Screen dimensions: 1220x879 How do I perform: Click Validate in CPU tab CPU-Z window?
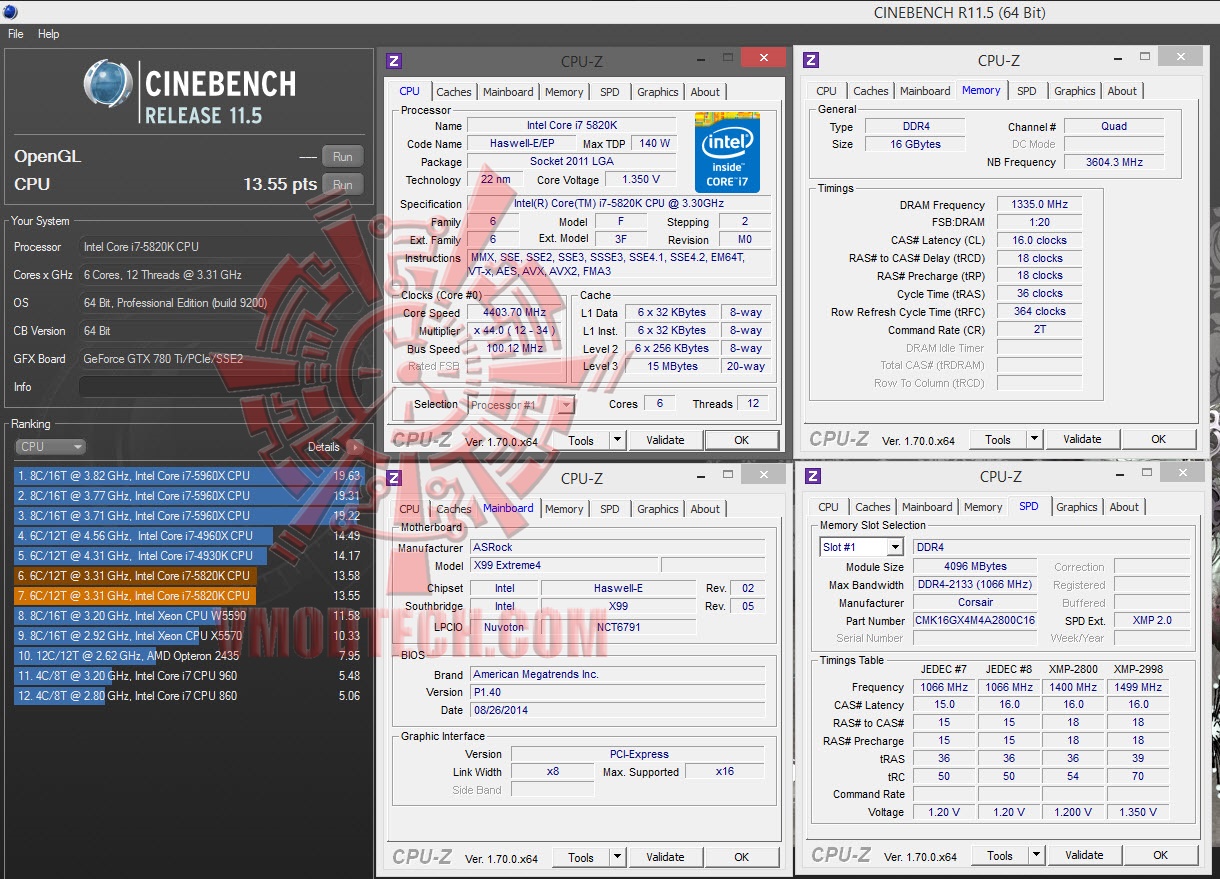(665, 440)
